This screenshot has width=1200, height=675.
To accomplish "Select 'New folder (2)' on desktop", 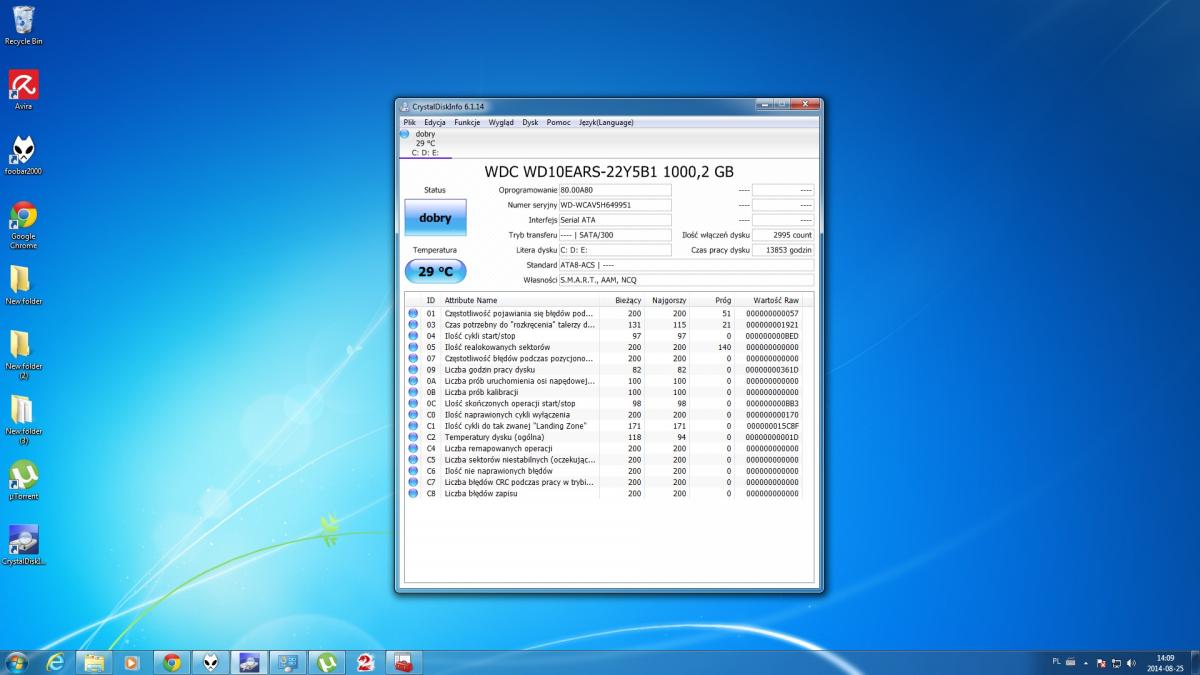I will point(23,354).
